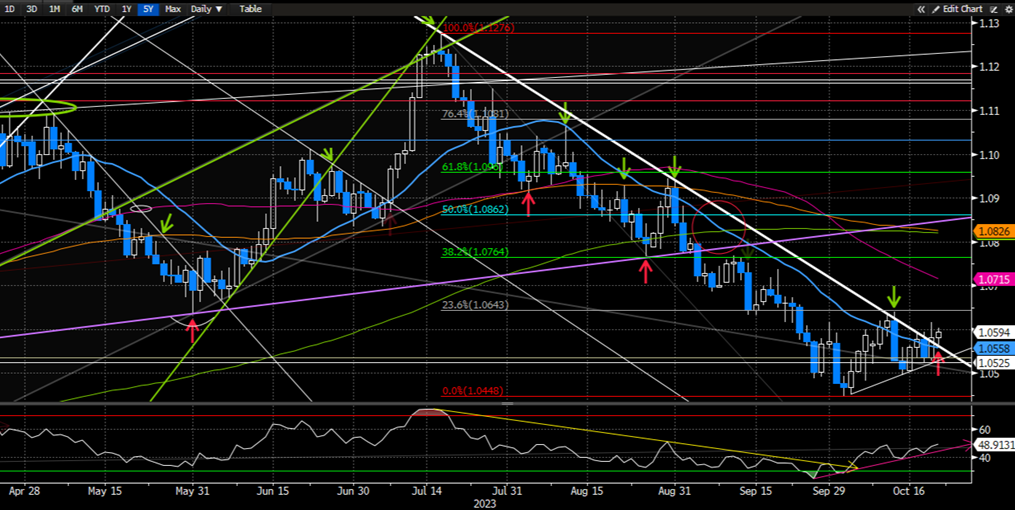The image size is (1015, 510).
Task: Click the 1.13 price axis label
Action: (988, 24)
